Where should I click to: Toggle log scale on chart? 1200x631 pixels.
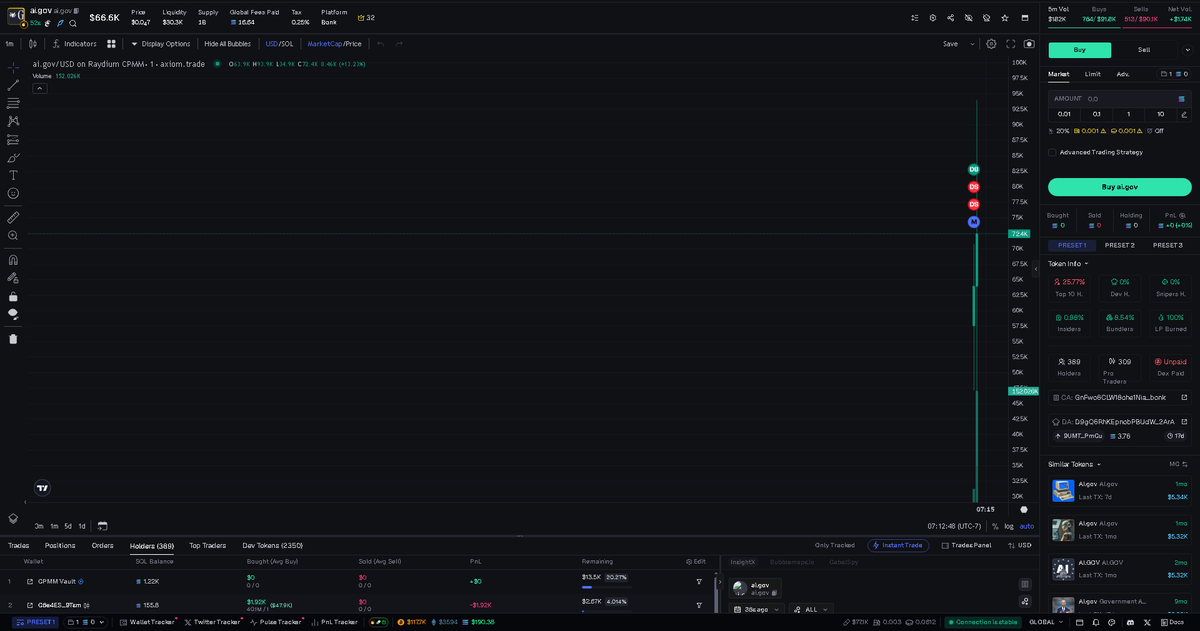click(x=1008, y=526)
